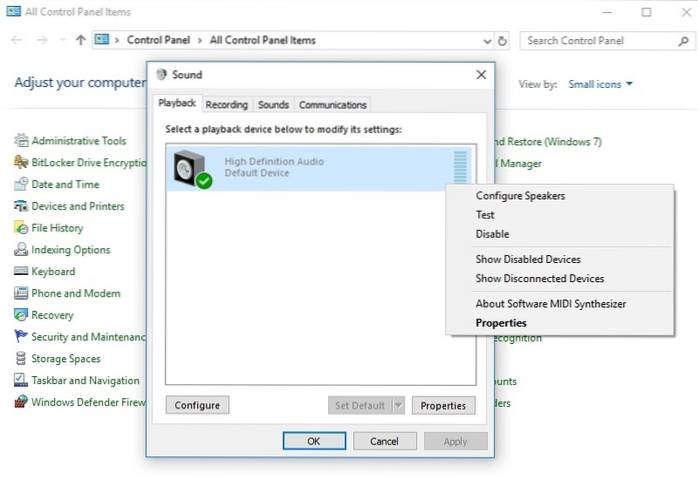Click the Set Default button
The image size is (698, 479).
pos(360,405)
